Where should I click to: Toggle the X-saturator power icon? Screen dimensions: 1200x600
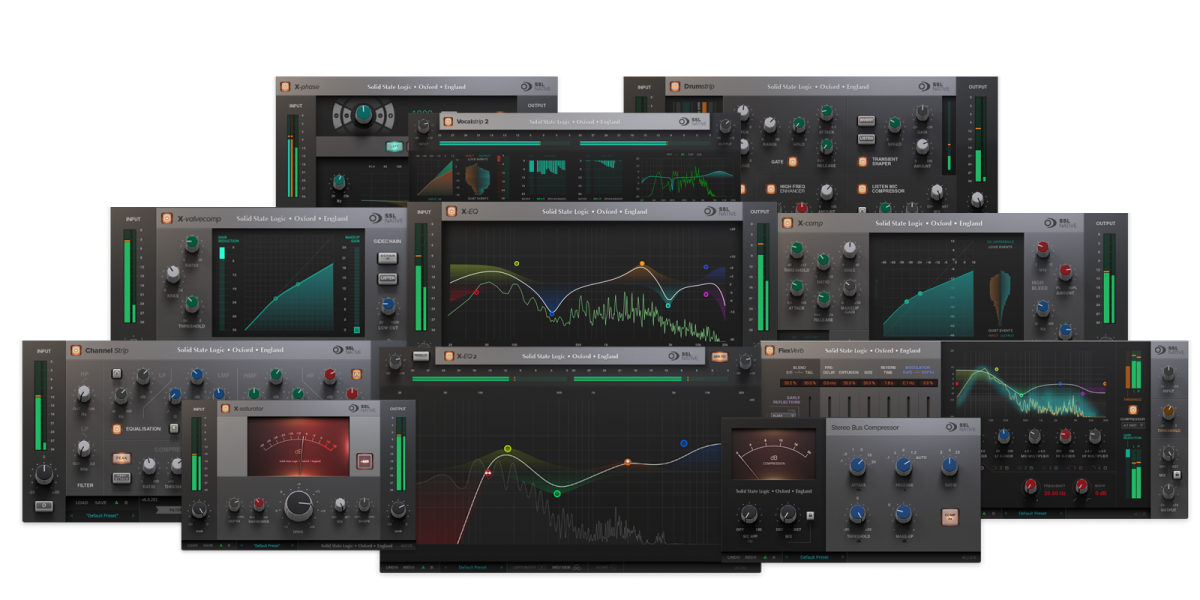[224, 408]
